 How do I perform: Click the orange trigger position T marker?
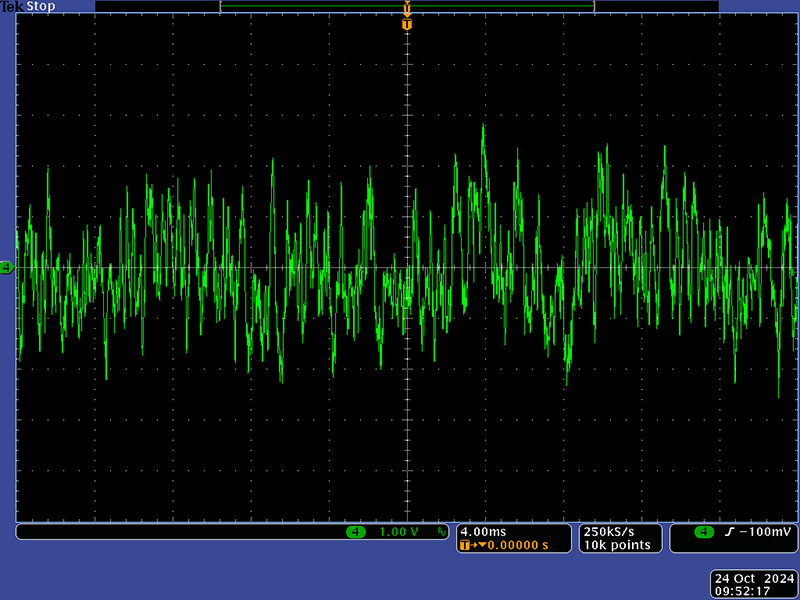point(407,23)
